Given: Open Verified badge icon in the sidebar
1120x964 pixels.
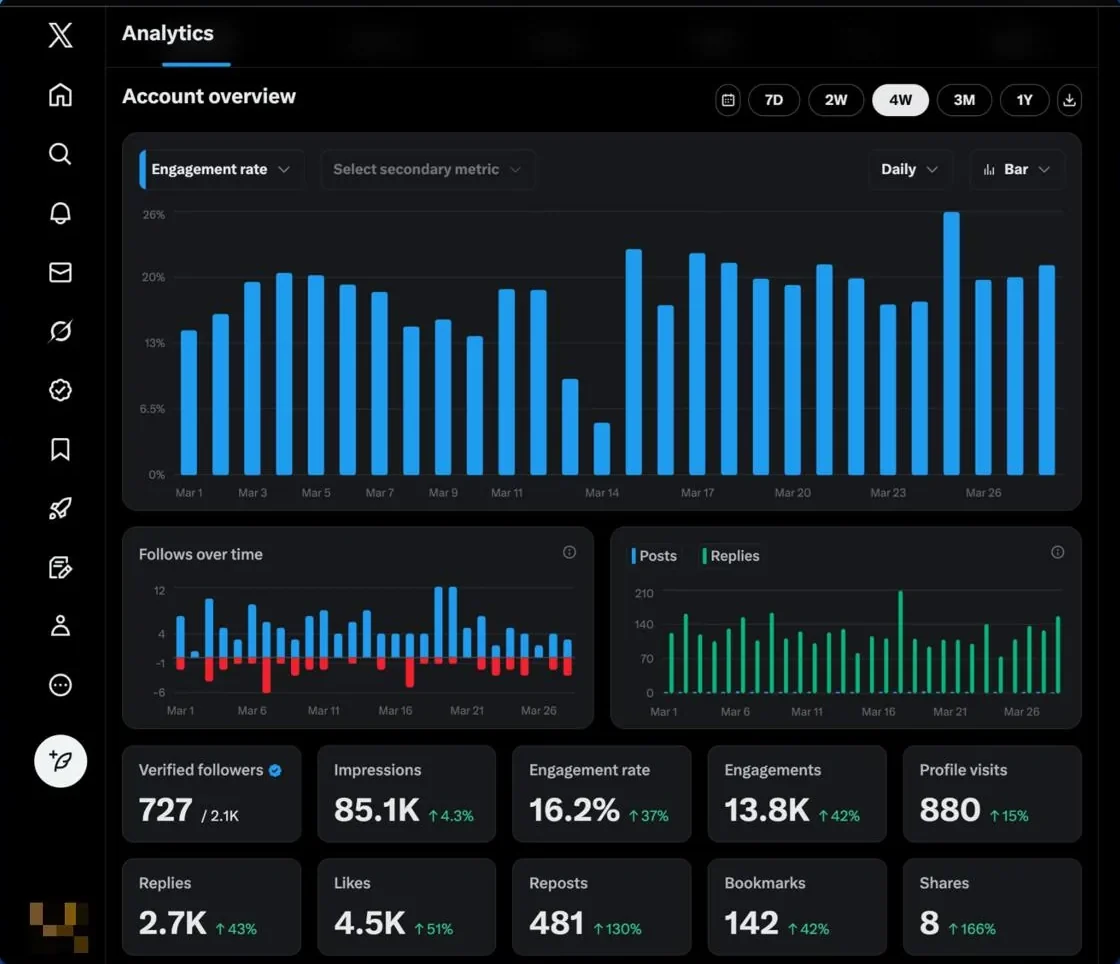Looking at the screenshot, I should [x=61, y=390].
